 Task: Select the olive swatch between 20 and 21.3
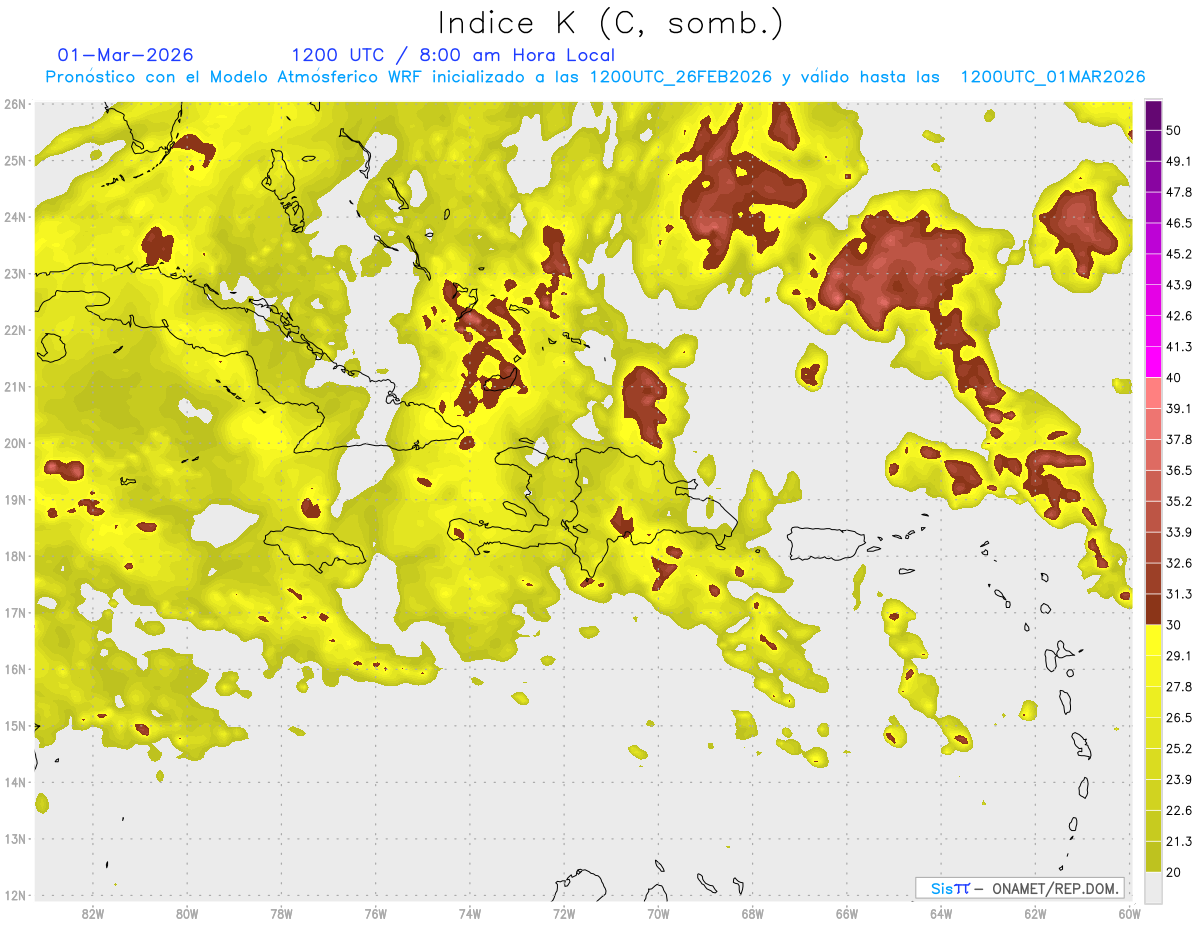point(1153,856)
